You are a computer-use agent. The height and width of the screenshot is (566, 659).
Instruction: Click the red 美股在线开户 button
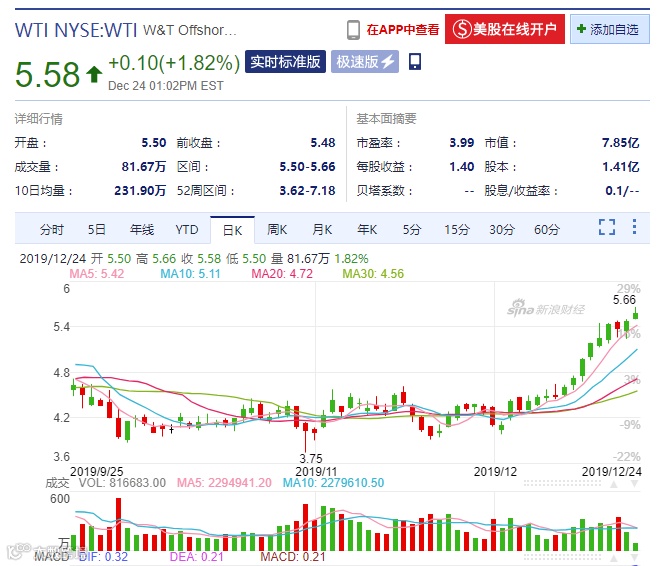click(505, 29)
